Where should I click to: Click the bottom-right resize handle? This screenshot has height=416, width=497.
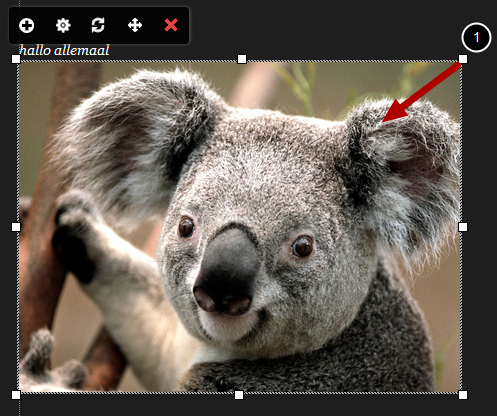(x=463, y=395)
